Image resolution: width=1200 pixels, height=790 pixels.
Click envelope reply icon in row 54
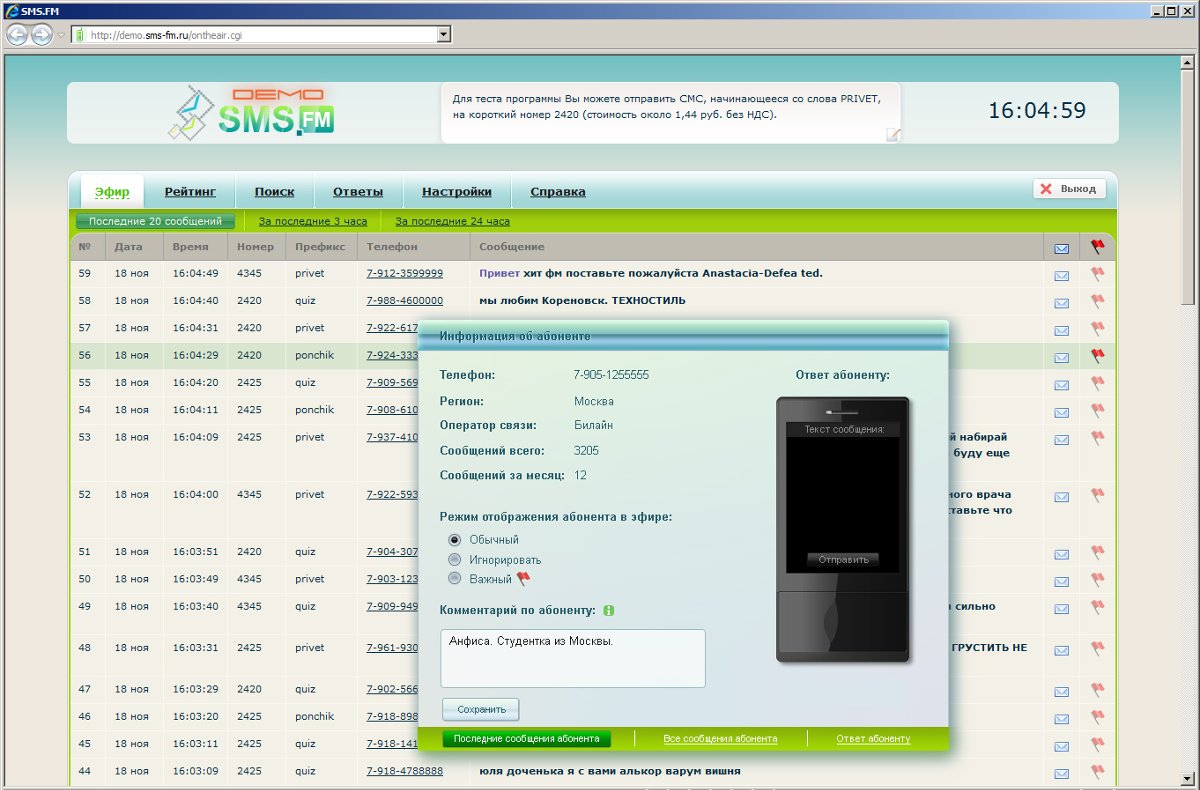click(x=1061, y=412)
